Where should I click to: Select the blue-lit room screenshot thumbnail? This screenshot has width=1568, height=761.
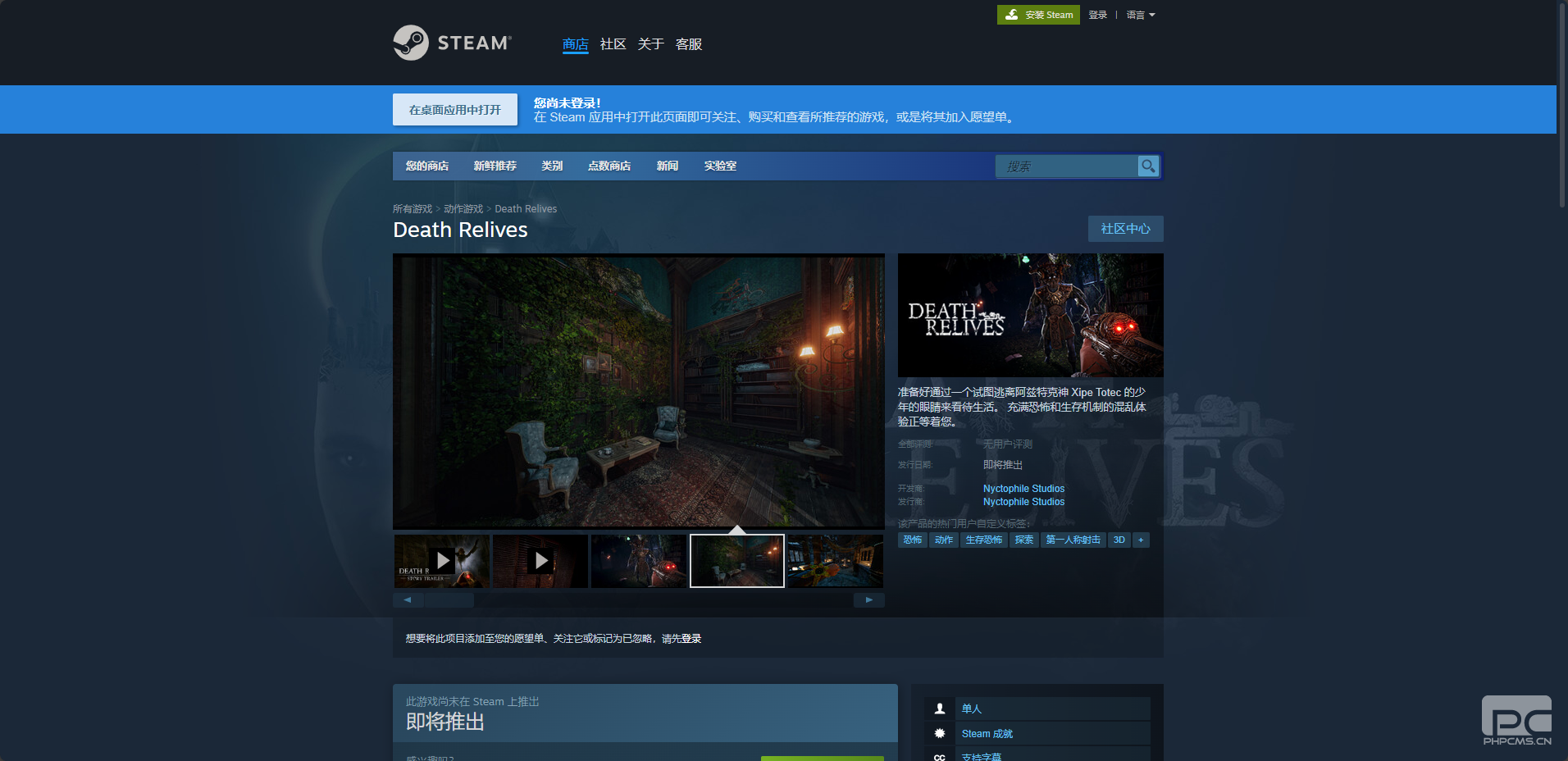[x=836, y=561]
